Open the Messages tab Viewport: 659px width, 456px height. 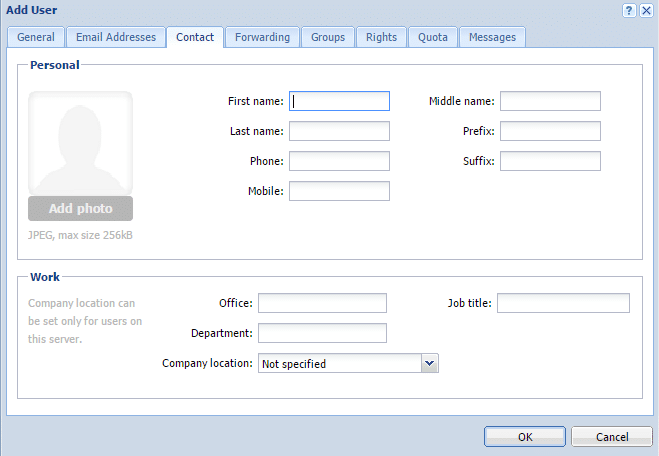493,37
